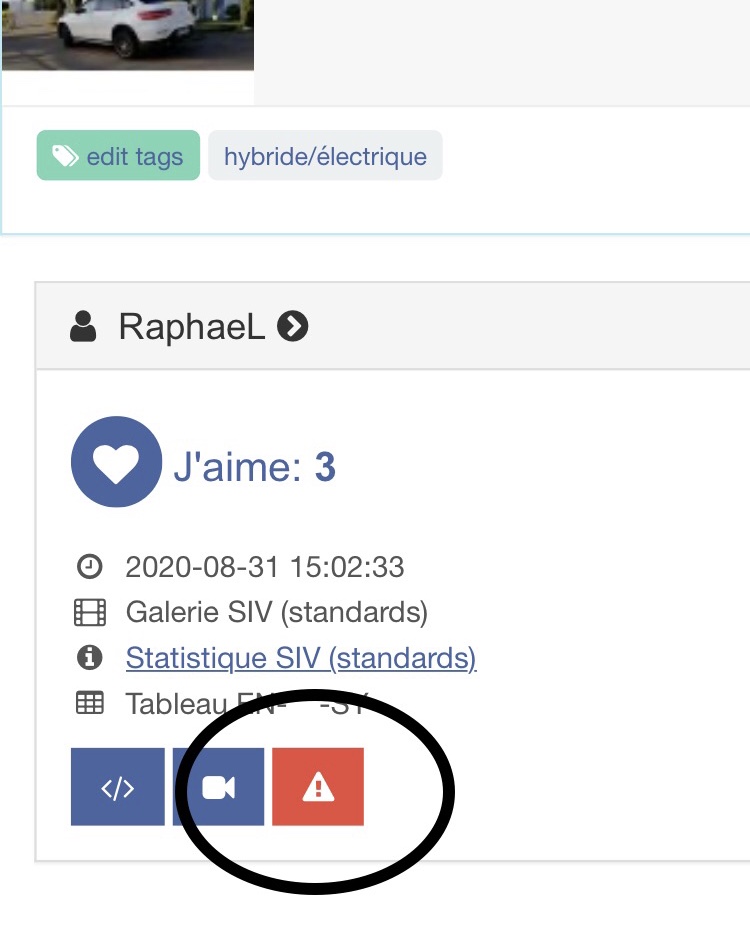
Task: Open the white car photo thumbnail
Action: pos(127,36)
